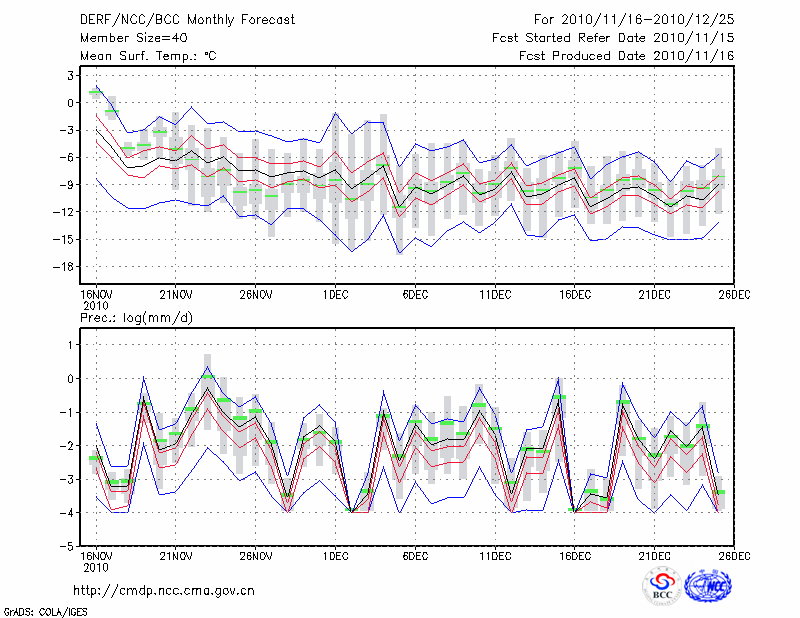The width and height of the screenshot is (800, 618).
Task: Click the Prec.: log(mm/d) chart label
Action: (x=138, y=318)
